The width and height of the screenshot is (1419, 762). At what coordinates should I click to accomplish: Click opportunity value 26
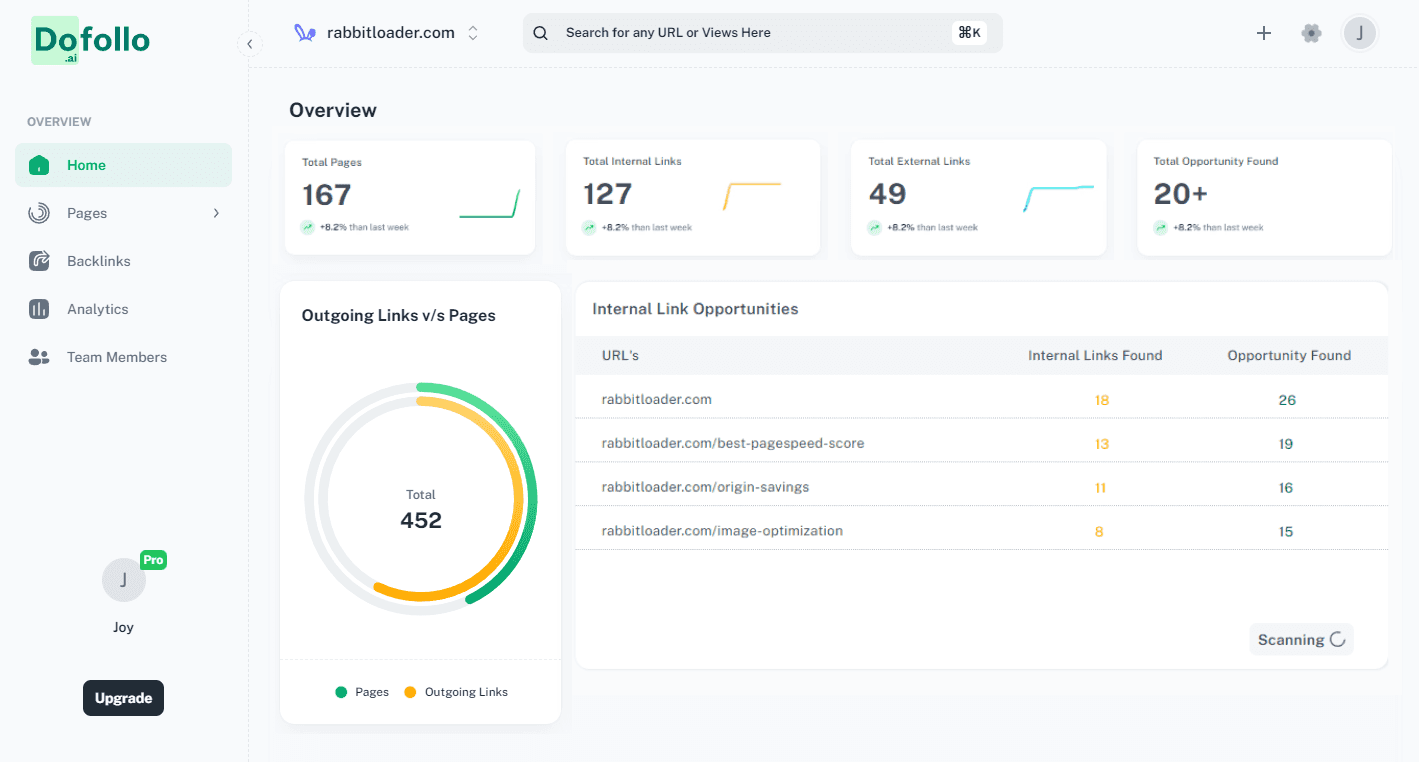1287,400
